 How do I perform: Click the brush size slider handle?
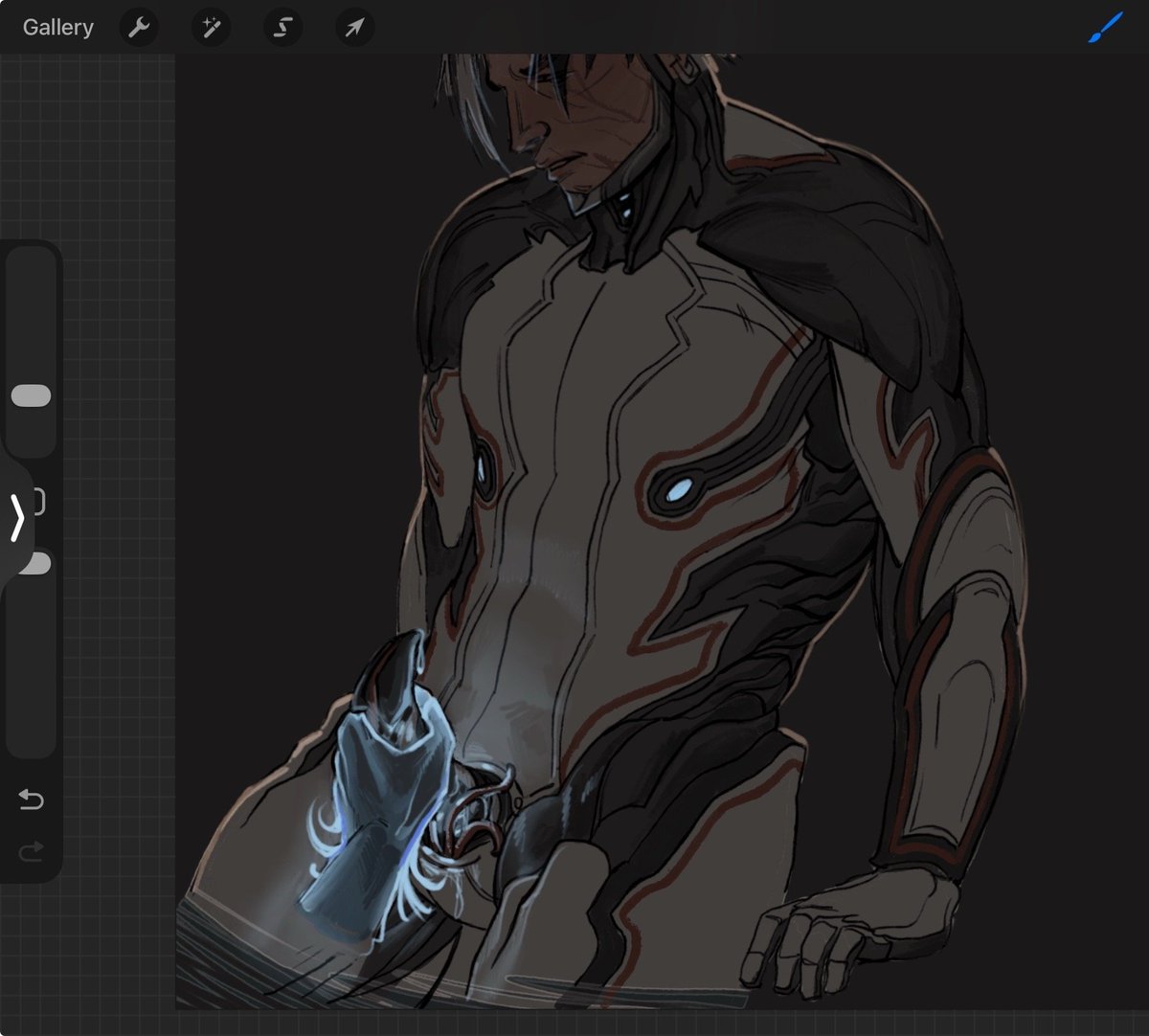point(31,396)
